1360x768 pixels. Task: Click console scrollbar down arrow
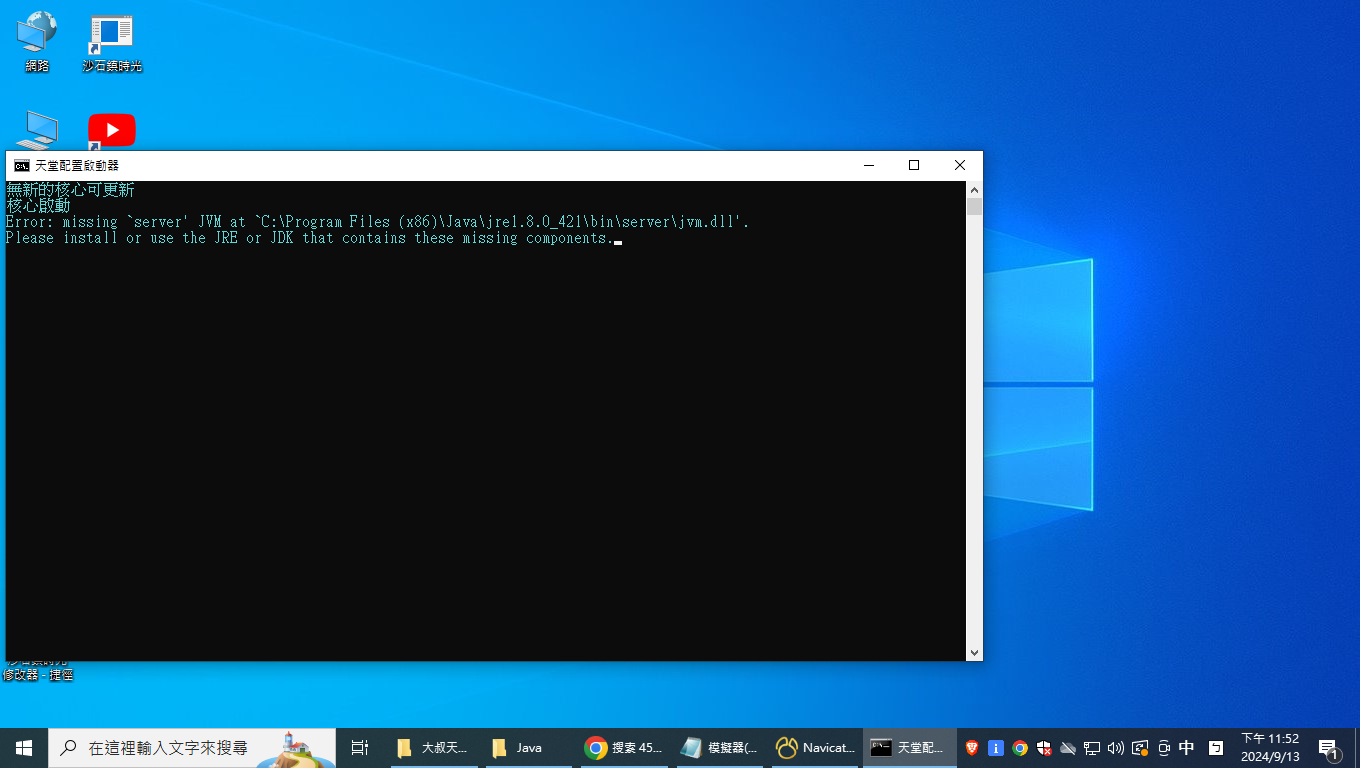[x=974, y=652]
